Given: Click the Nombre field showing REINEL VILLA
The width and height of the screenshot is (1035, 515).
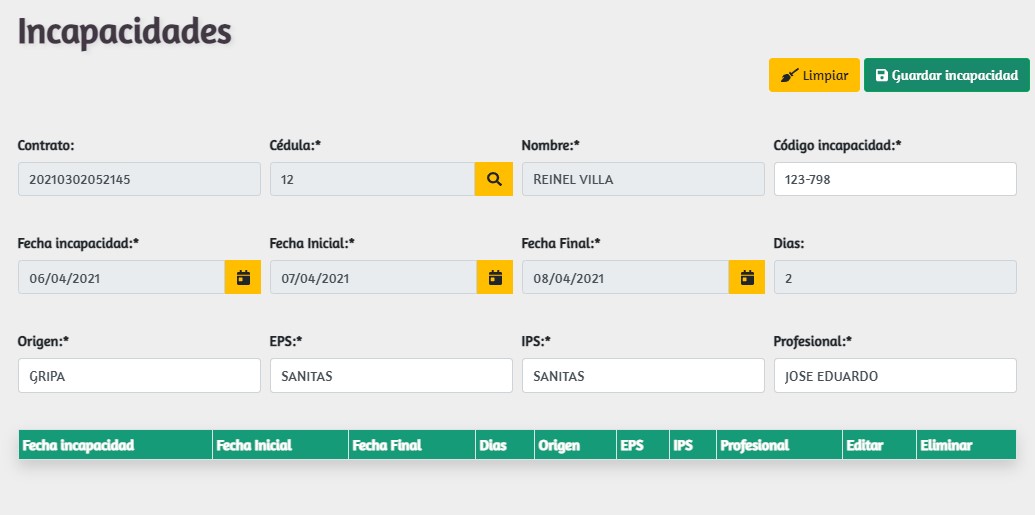Looking at the screenshot, I should pyautogui.click(x=643, y=179).
